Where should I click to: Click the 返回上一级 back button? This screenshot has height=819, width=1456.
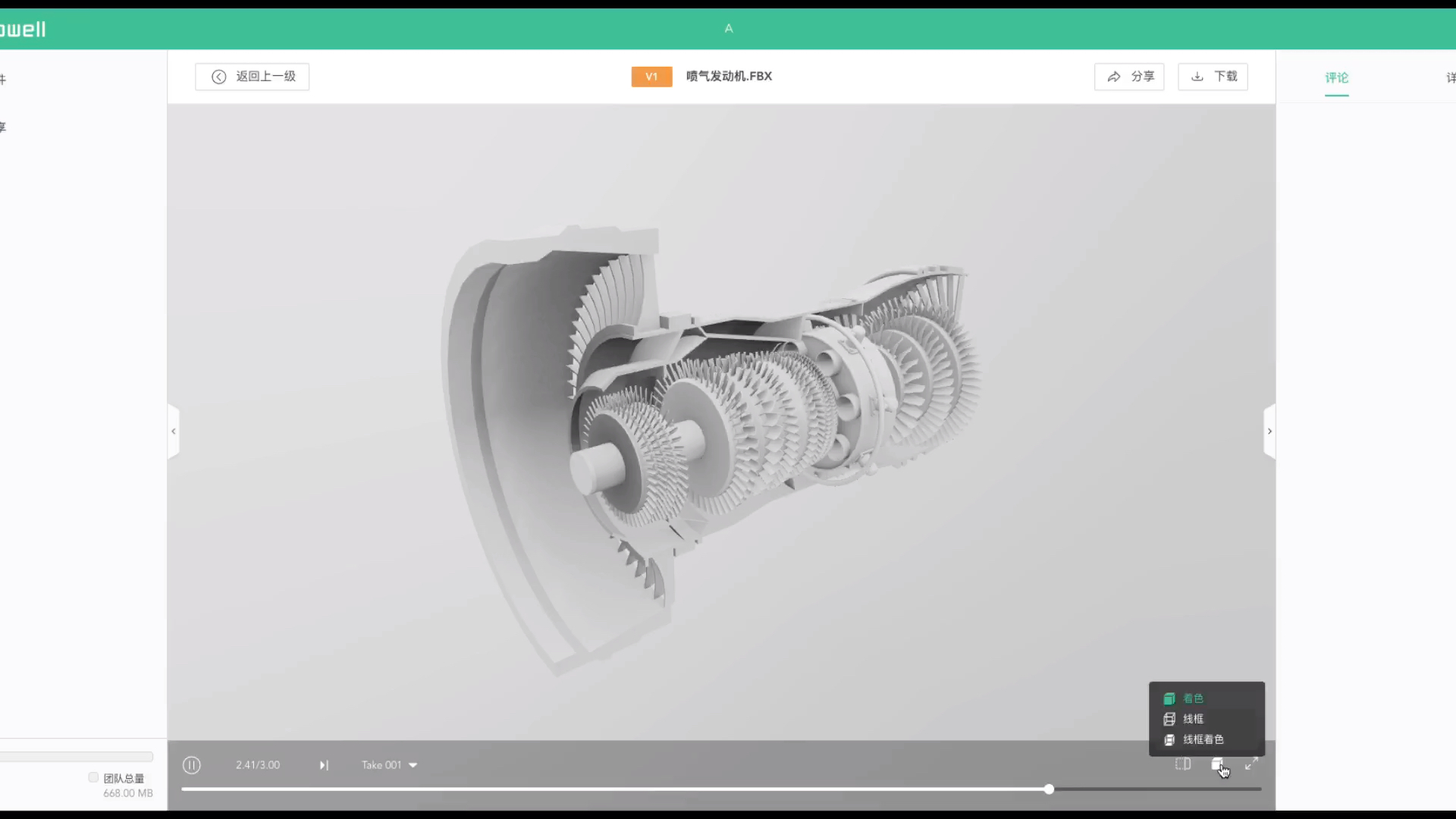tap(253, 77)
